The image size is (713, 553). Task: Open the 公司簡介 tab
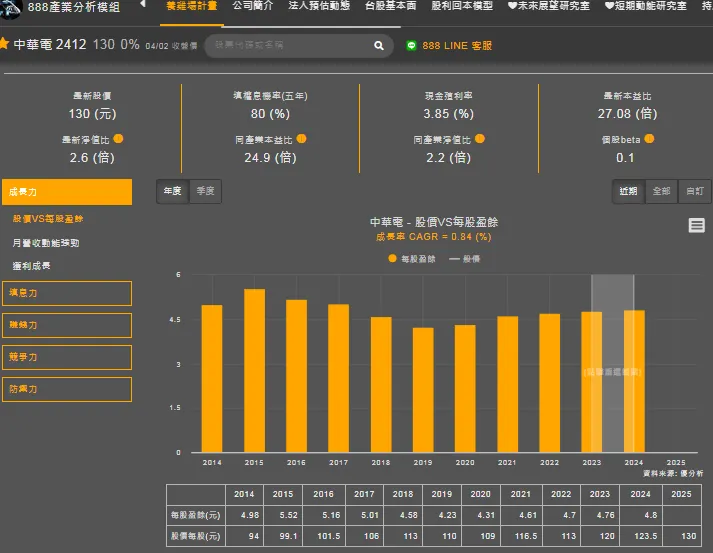[x=252, y=6]
